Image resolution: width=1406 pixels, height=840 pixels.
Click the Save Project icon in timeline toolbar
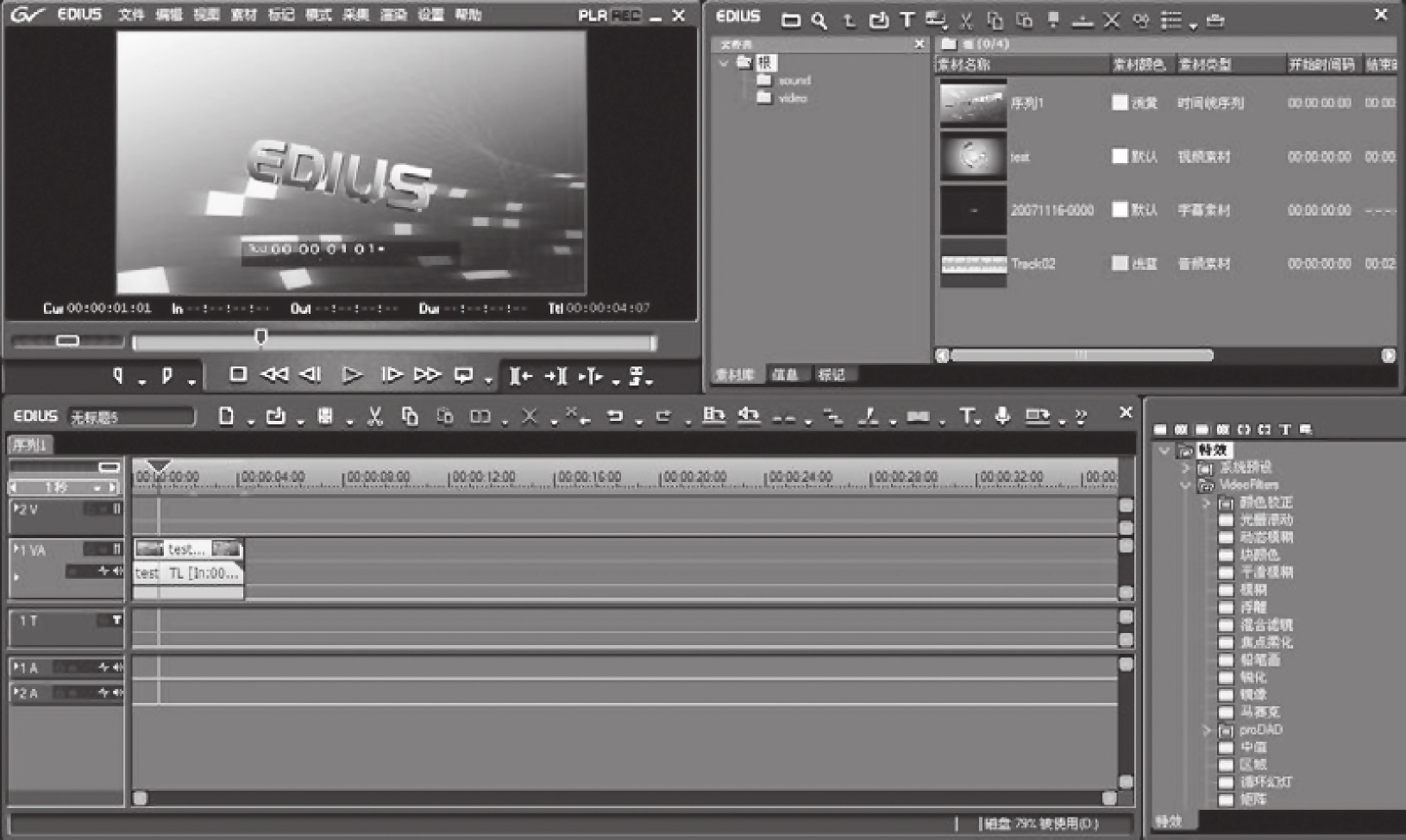coord(325,417)
